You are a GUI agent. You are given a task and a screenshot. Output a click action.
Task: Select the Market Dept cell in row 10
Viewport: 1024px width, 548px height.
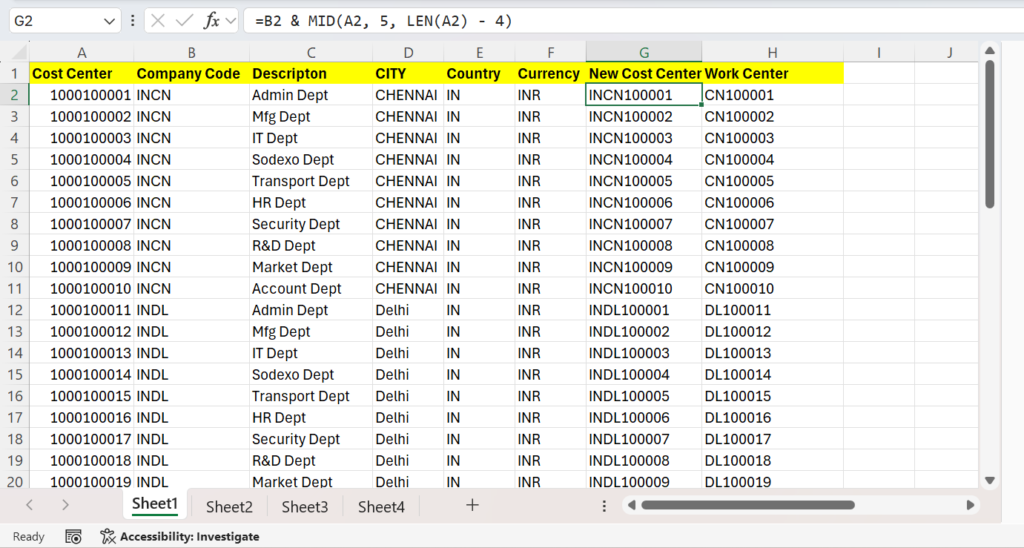[311, 267]
